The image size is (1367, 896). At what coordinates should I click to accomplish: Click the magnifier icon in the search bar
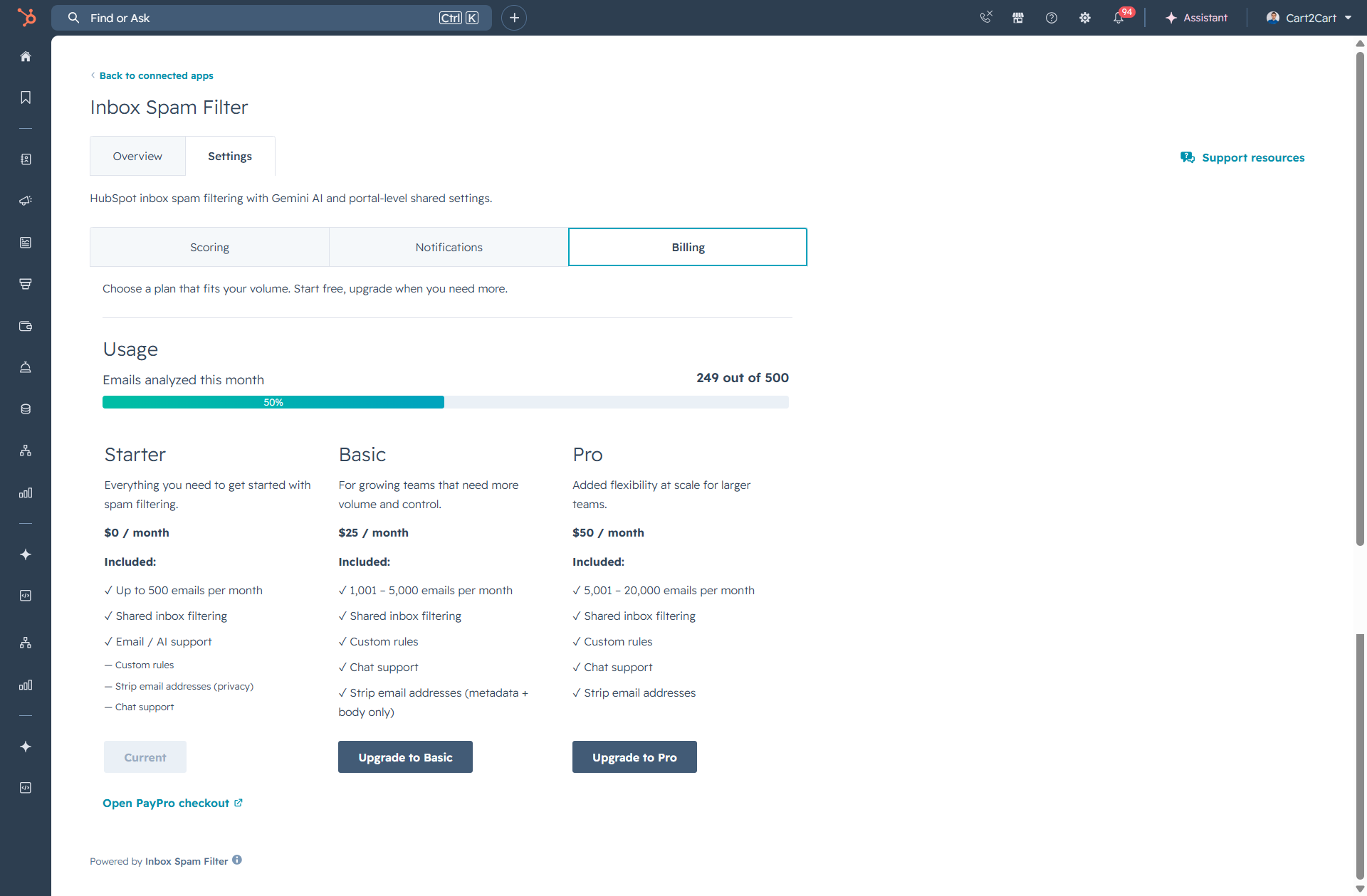[73, 18]
